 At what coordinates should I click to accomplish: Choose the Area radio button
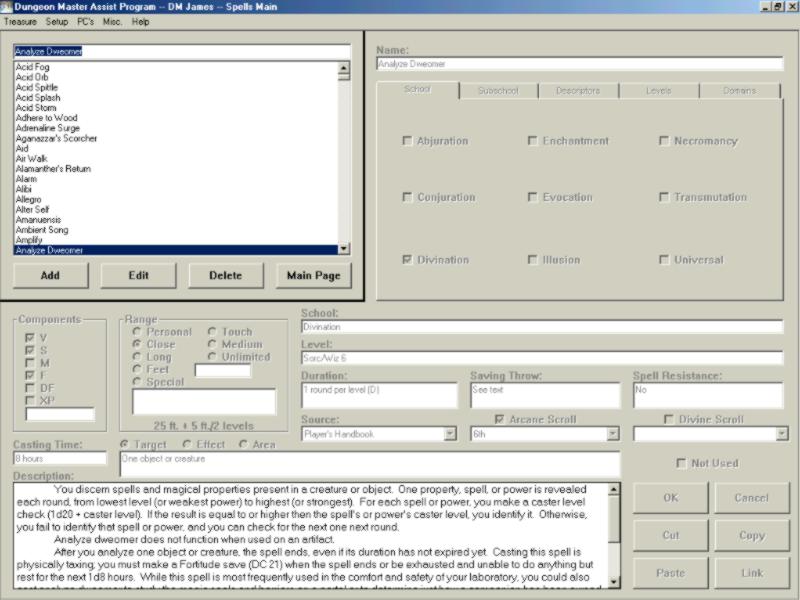coord(243,444)
